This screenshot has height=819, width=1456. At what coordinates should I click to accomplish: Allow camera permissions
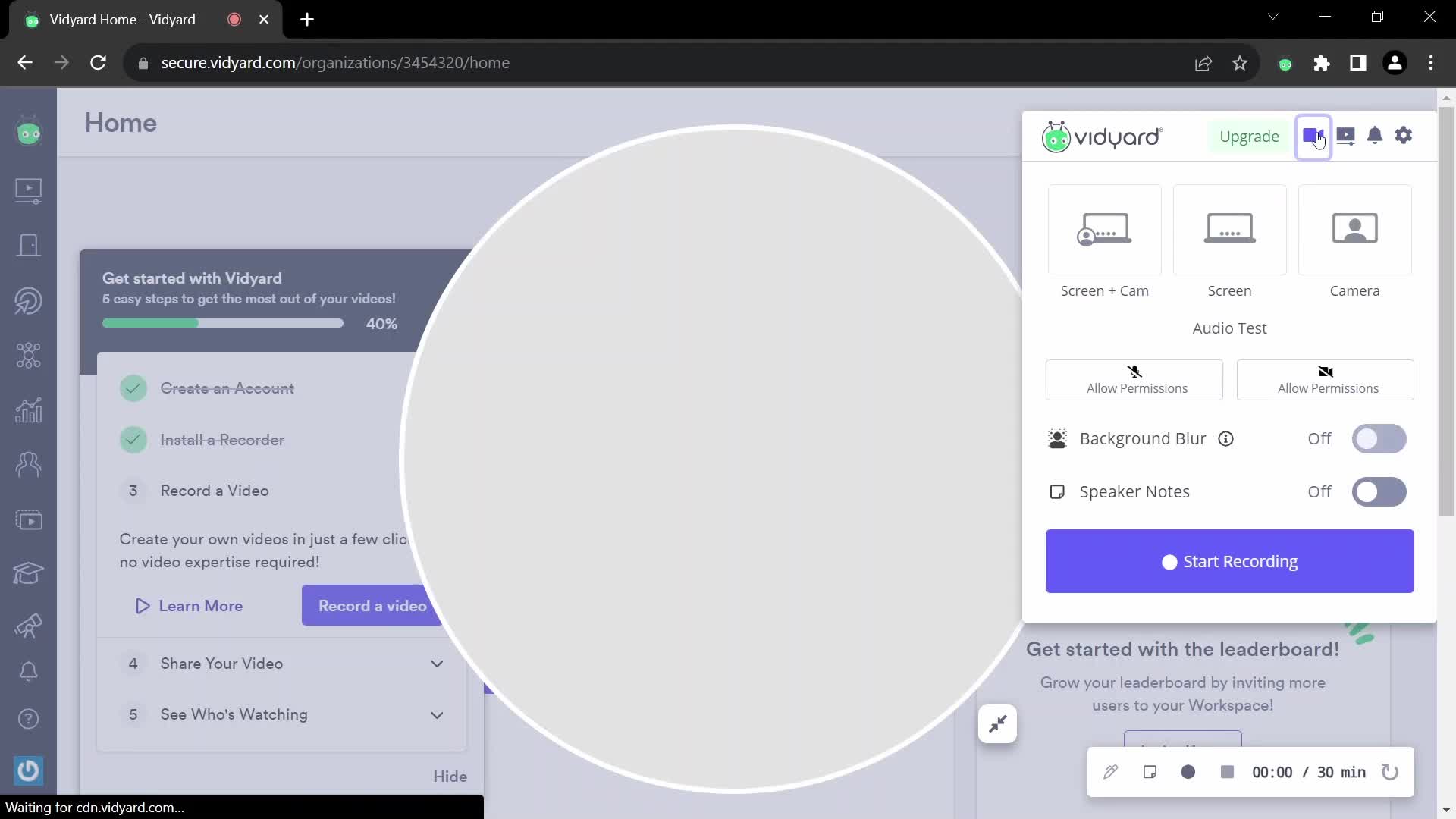(x=1325, y=379)
